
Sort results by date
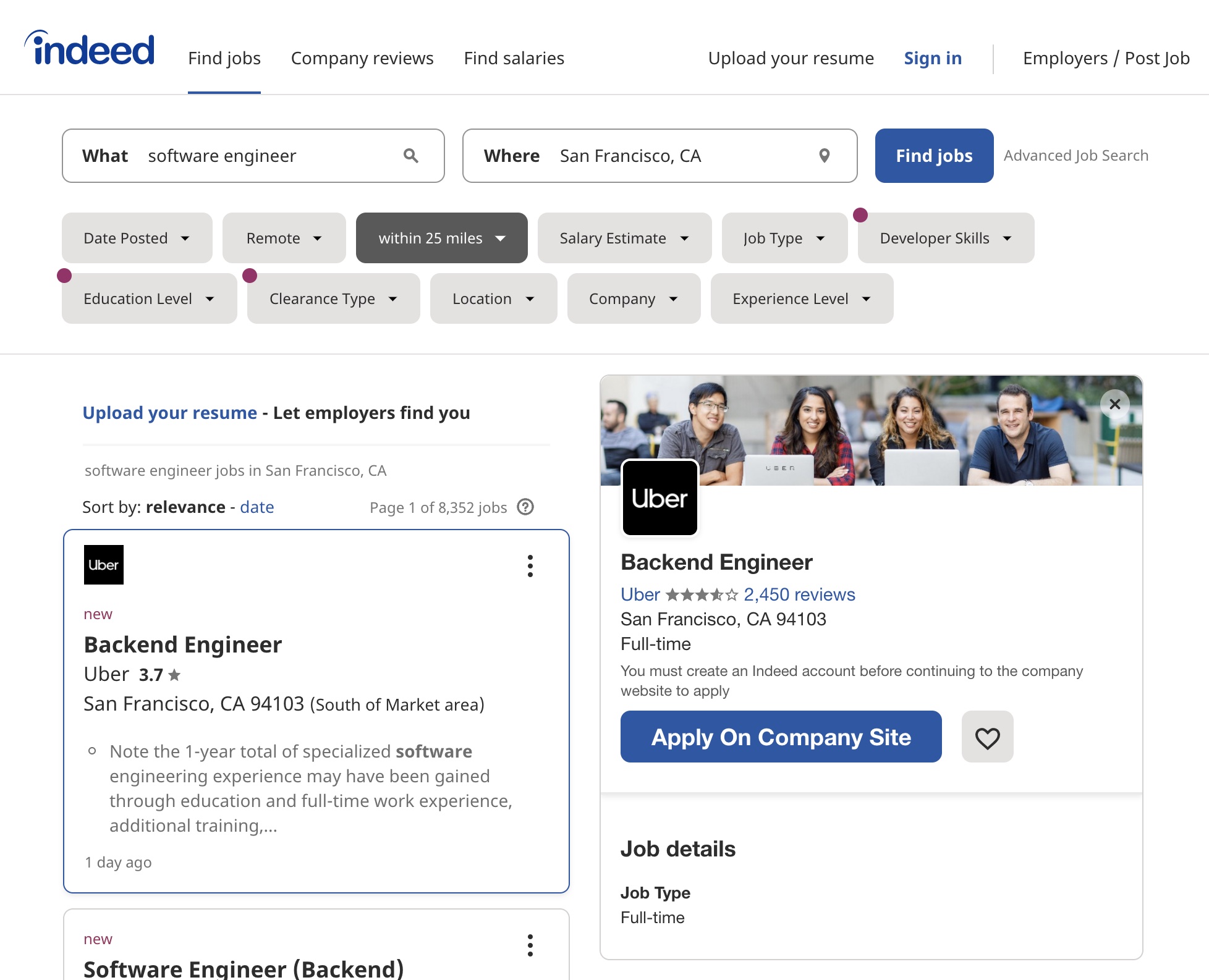257,507
